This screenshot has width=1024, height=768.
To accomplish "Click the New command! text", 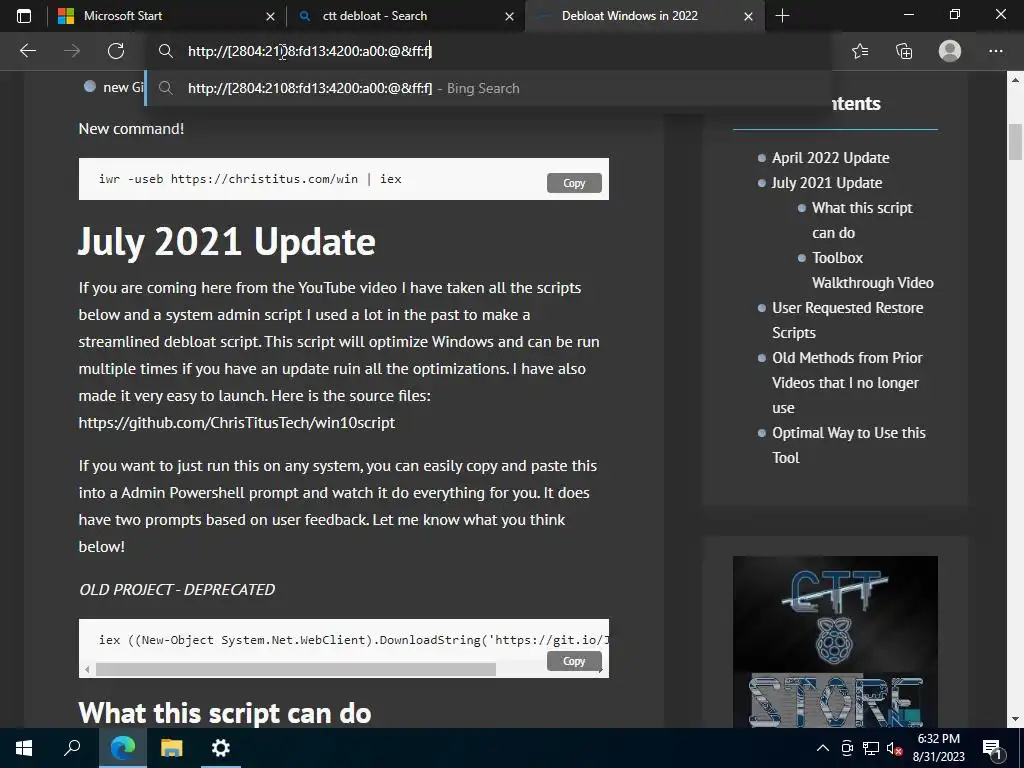I will 131,129.
